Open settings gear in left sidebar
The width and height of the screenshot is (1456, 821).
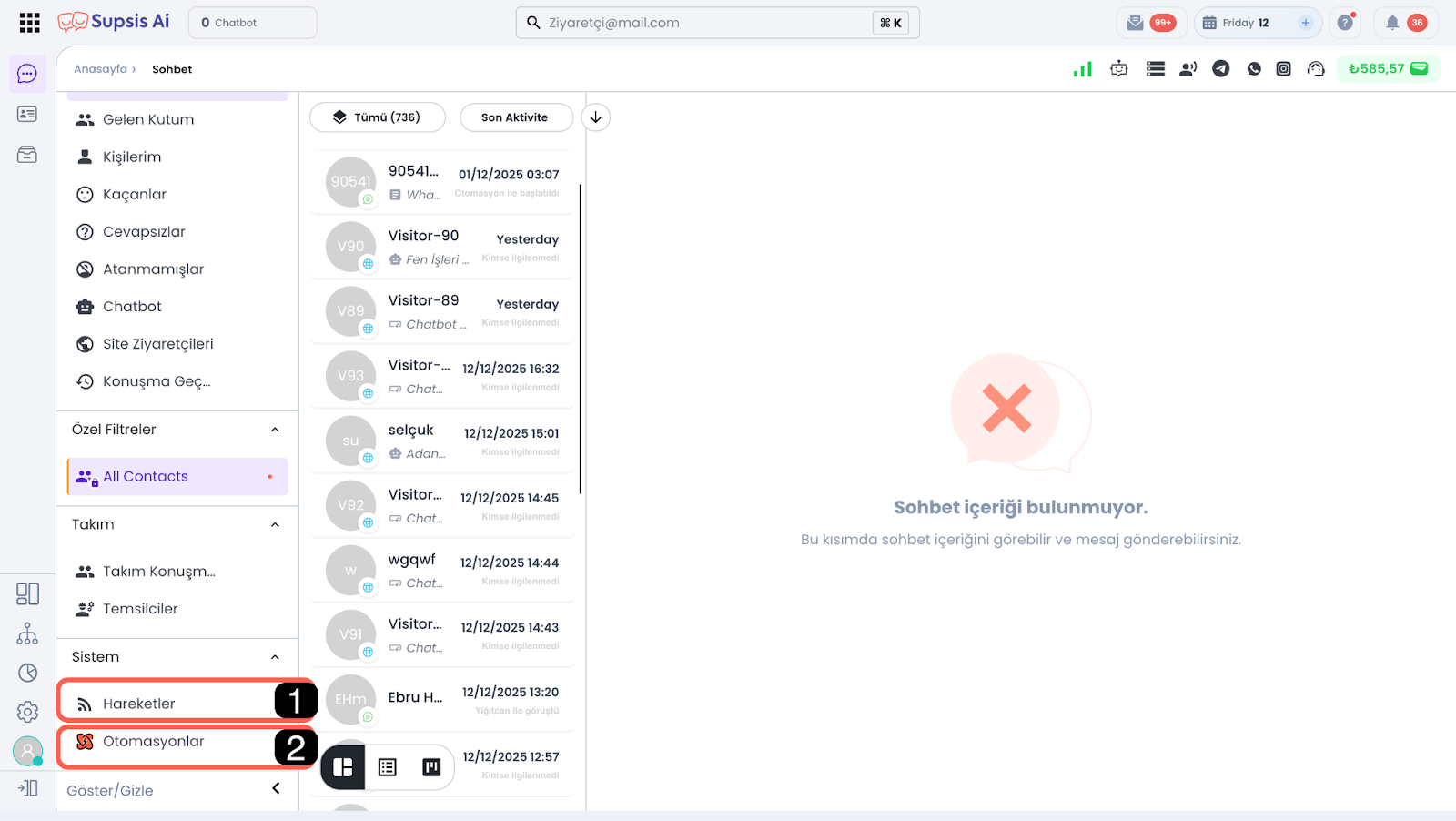[27, 712]
